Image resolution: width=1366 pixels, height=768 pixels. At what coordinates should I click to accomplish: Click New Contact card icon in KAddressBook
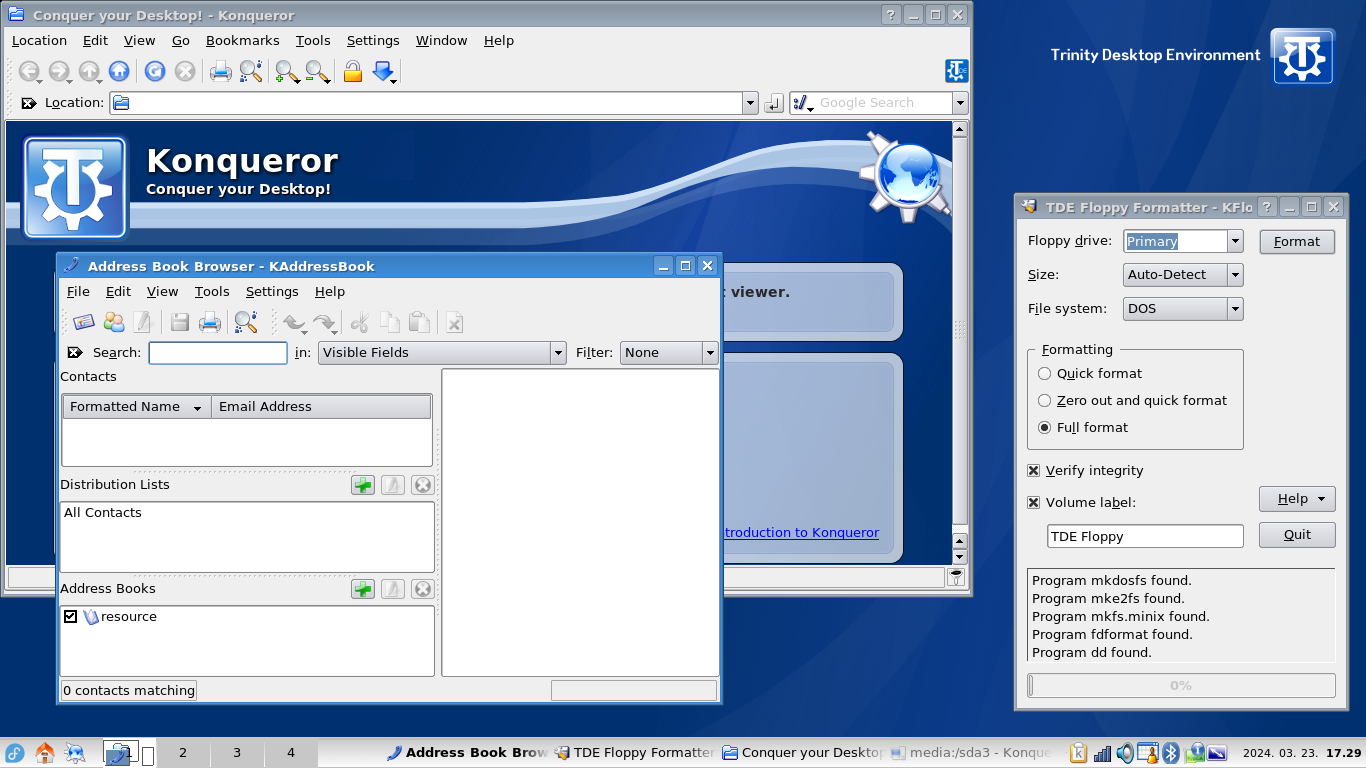click(83, 322)
